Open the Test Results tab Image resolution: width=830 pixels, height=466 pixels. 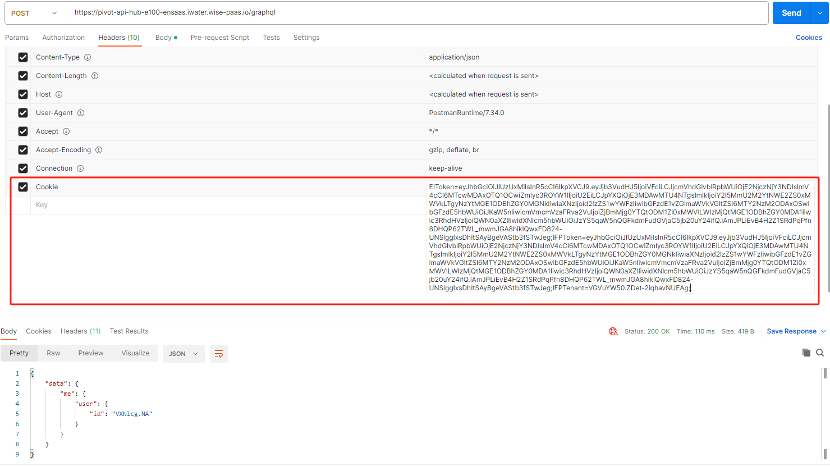point(129,331)
